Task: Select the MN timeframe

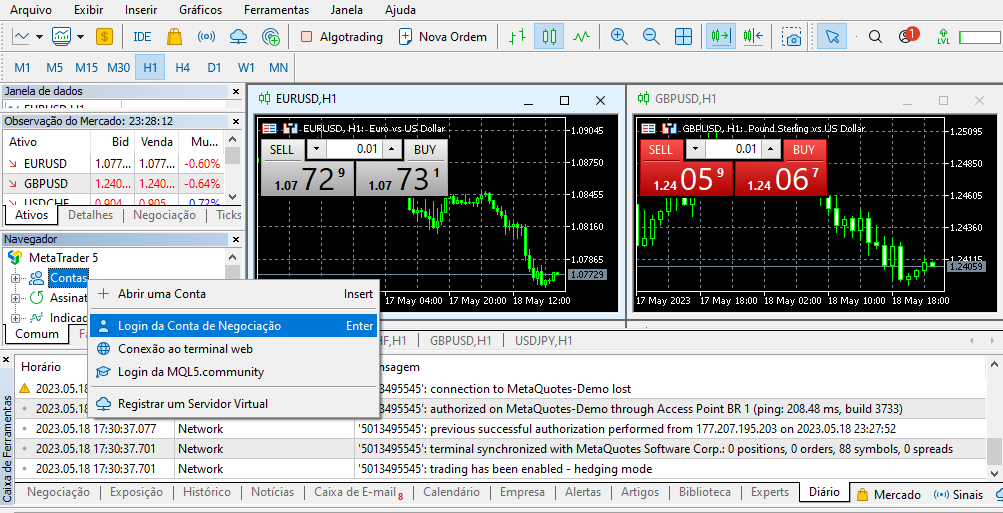Action: (278, 67)
